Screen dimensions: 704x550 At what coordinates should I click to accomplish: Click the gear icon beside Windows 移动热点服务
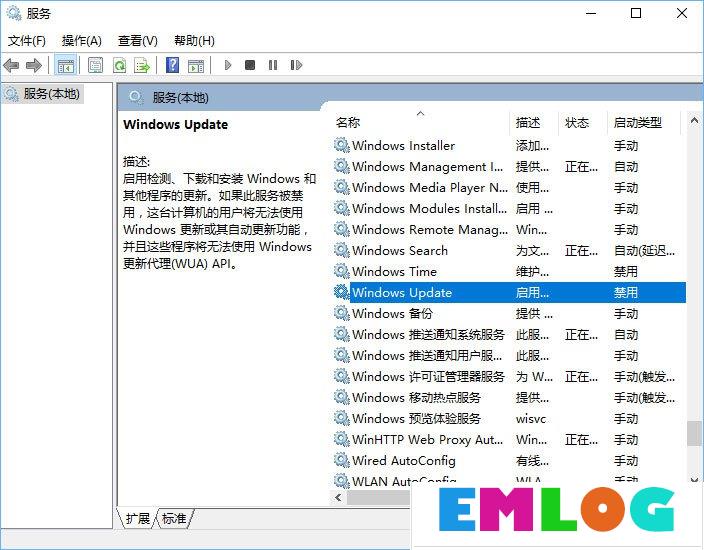[342, 397]
